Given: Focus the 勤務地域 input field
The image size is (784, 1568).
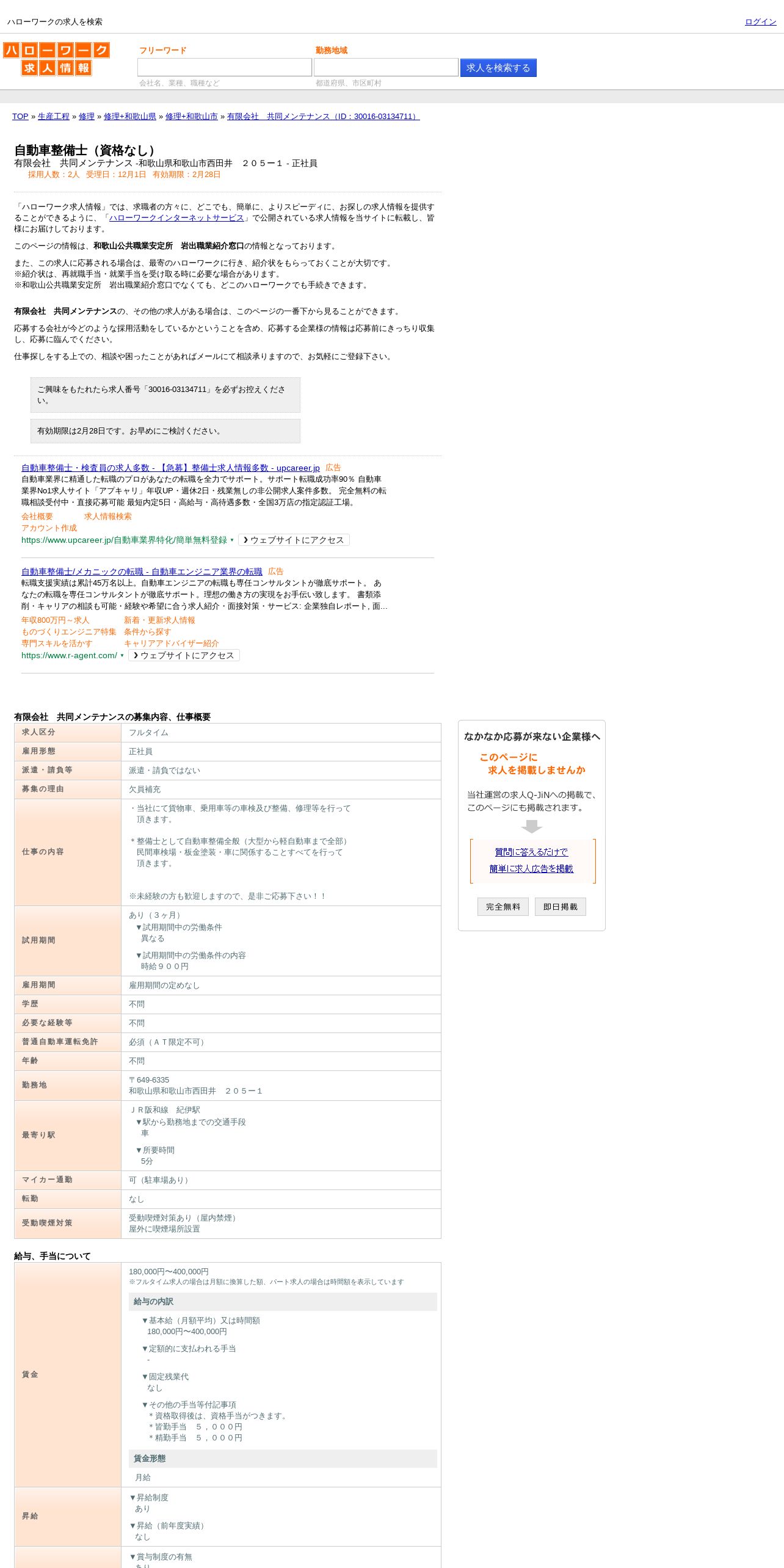Looking at the screenshot, I should 386,67.
